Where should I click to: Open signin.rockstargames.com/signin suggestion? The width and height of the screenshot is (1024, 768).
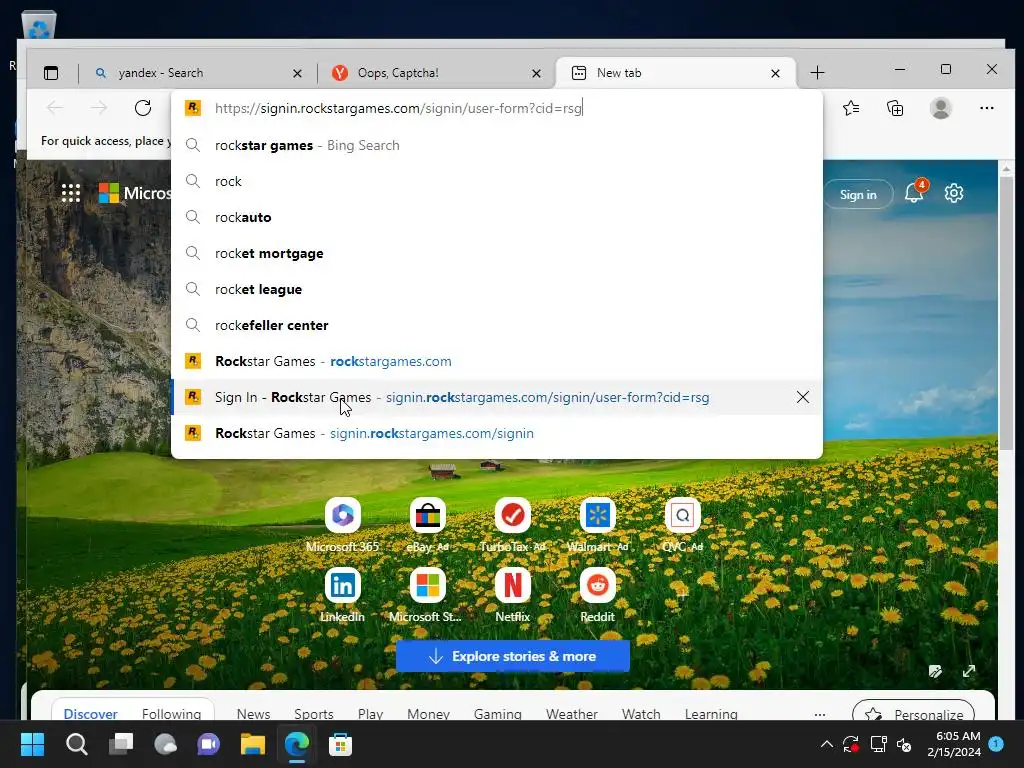pyautogui.click(x=496, y=433)
